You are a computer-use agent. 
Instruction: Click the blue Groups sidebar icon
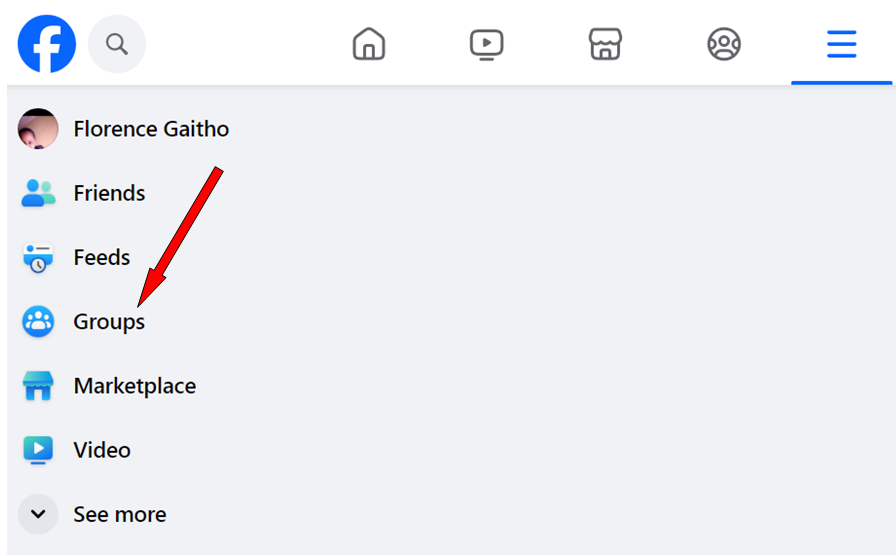click(38, 322)
